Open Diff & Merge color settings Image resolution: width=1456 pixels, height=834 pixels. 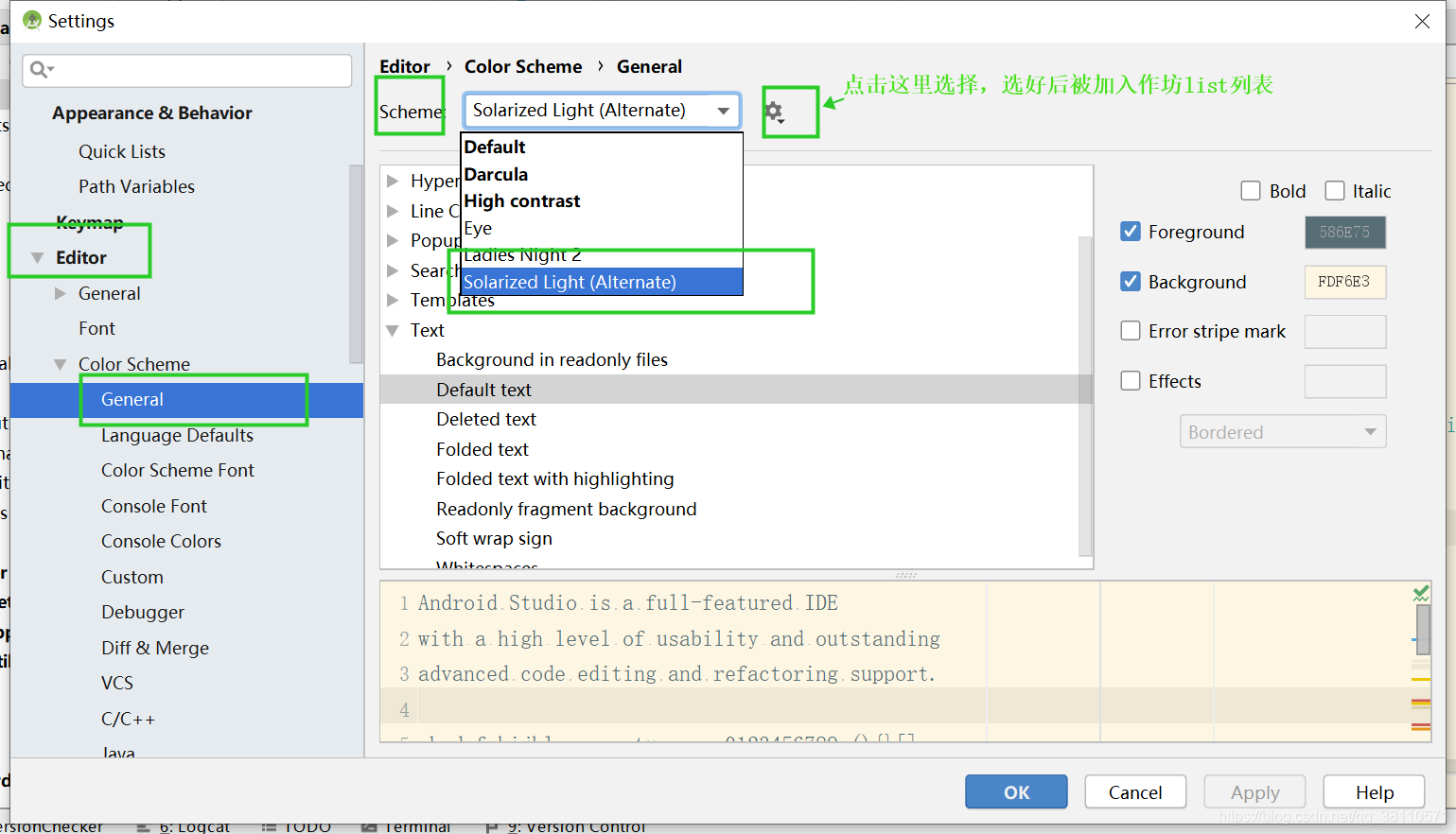pos(155,648)
